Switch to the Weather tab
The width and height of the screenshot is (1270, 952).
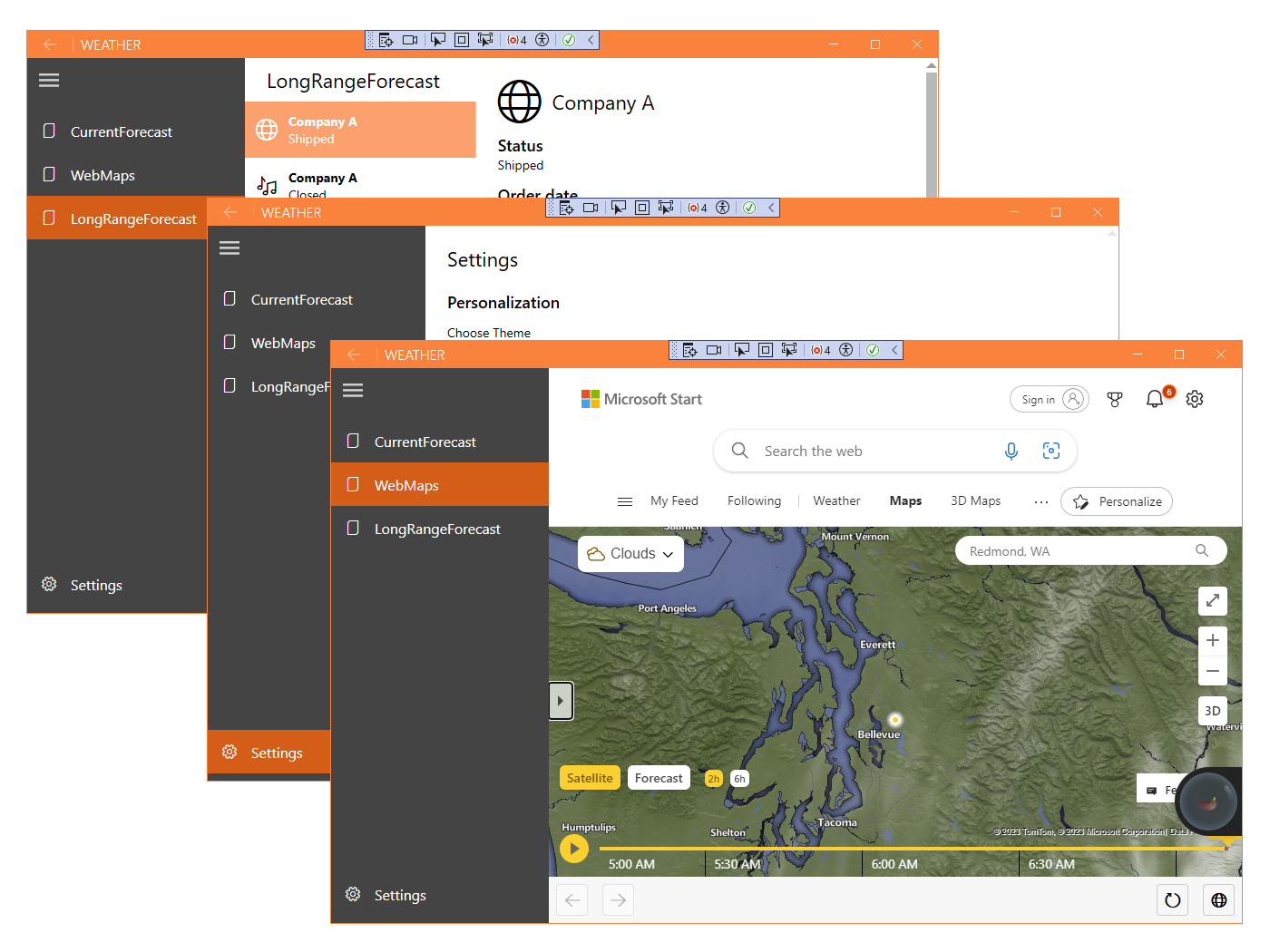(x=836, y=500)
